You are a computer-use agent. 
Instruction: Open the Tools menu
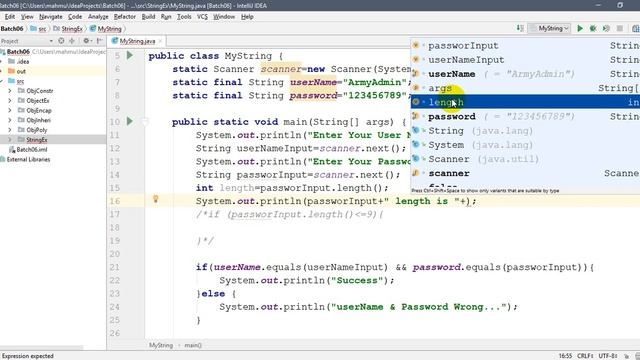(184, 17)
